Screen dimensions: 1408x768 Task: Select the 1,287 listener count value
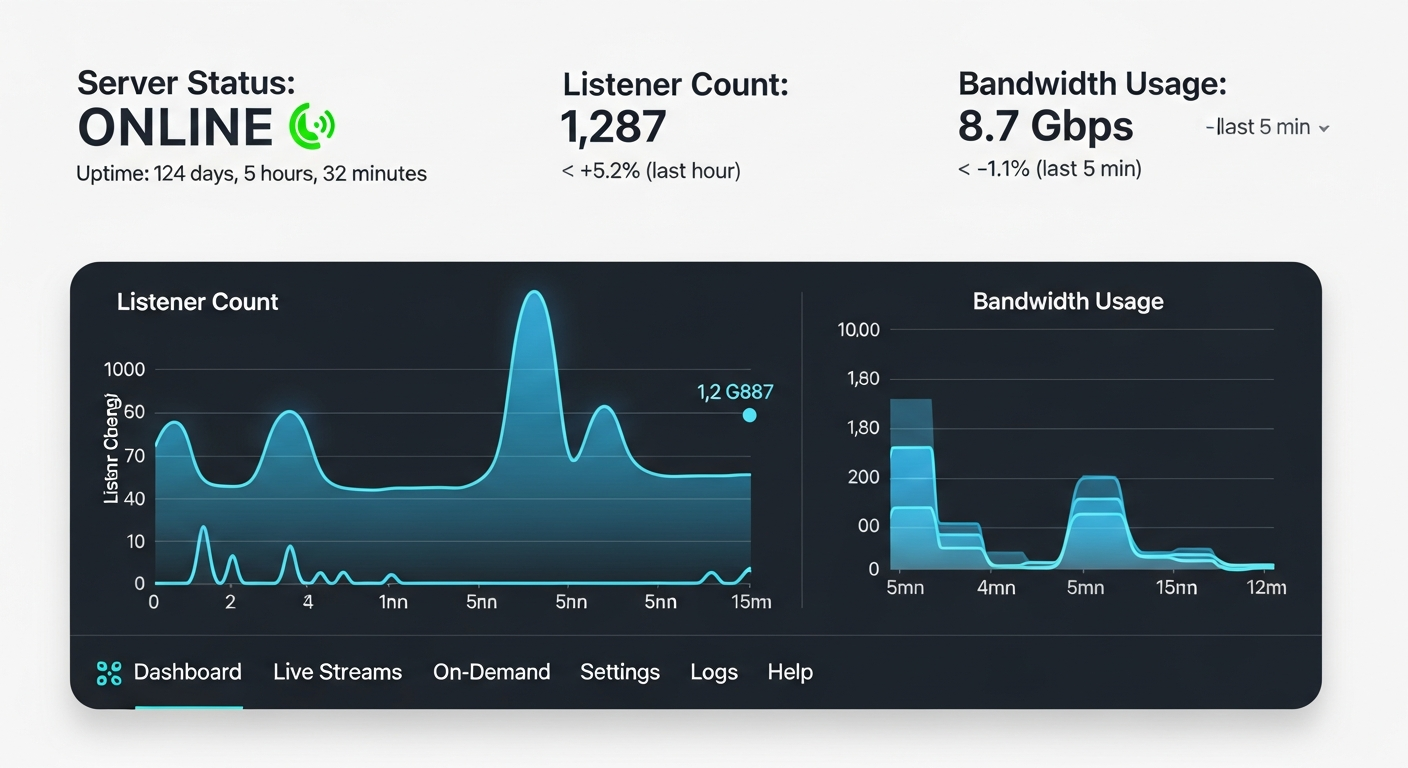tap(612, 126)
